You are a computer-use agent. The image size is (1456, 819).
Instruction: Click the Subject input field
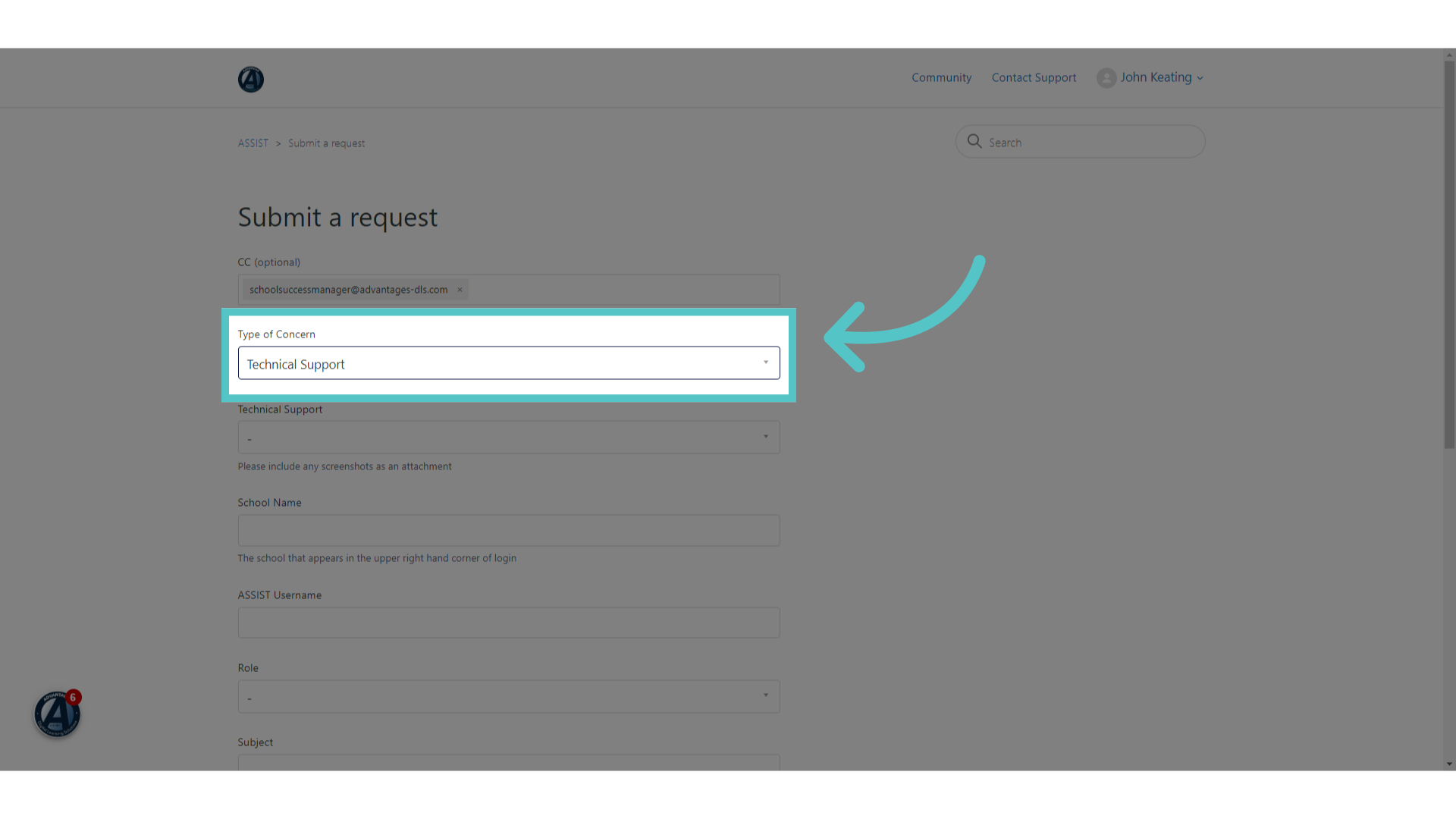[509, 762]
